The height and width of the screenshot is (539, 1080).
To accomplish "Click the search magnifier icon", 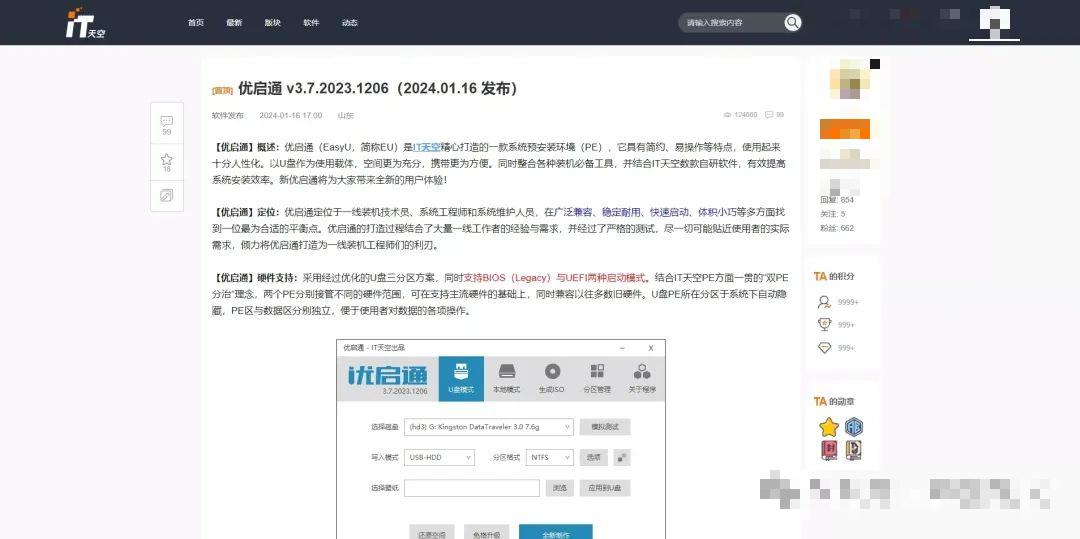I will tap(793, 23).
